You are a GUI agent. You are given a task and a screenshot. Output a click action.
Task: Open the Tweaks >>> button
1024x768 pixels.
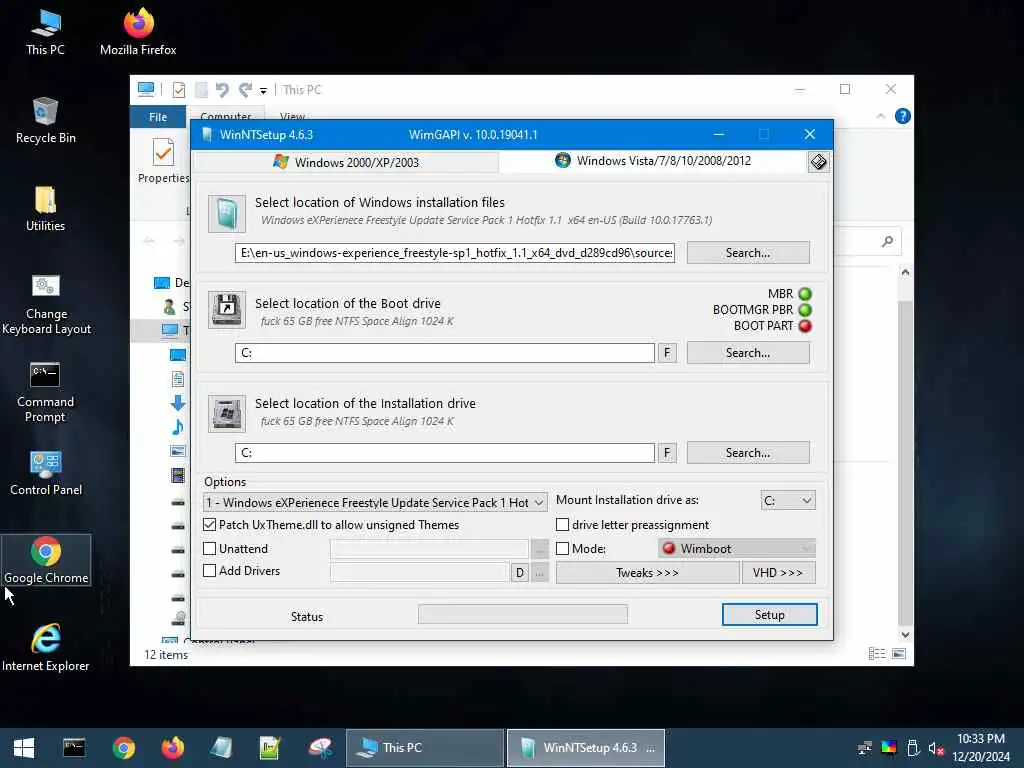pyautogui.click(x=647, y=573)
